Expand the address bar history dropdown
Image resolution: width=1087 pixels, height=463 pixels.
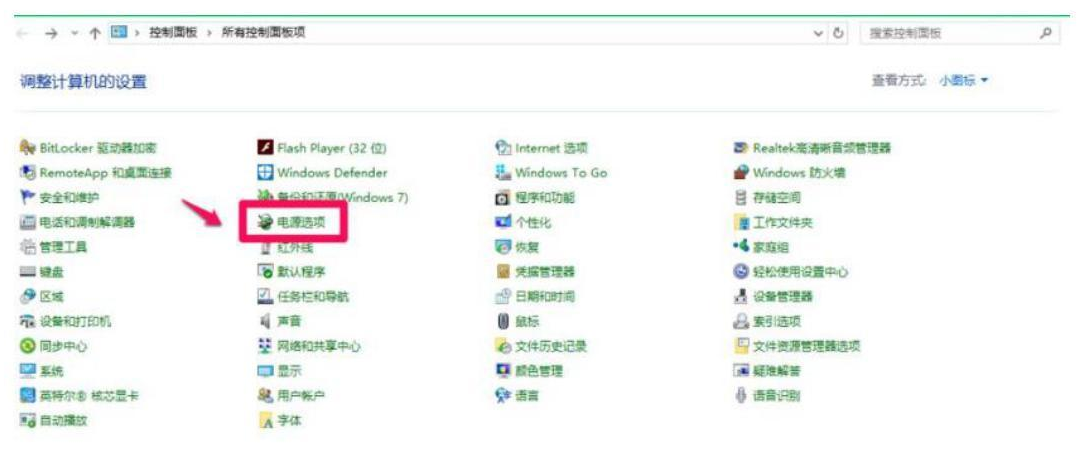[819, 33]
